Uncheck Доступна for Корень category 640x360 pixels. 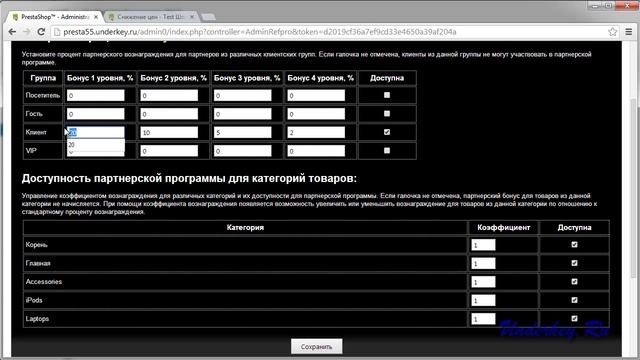pos(574,244)
